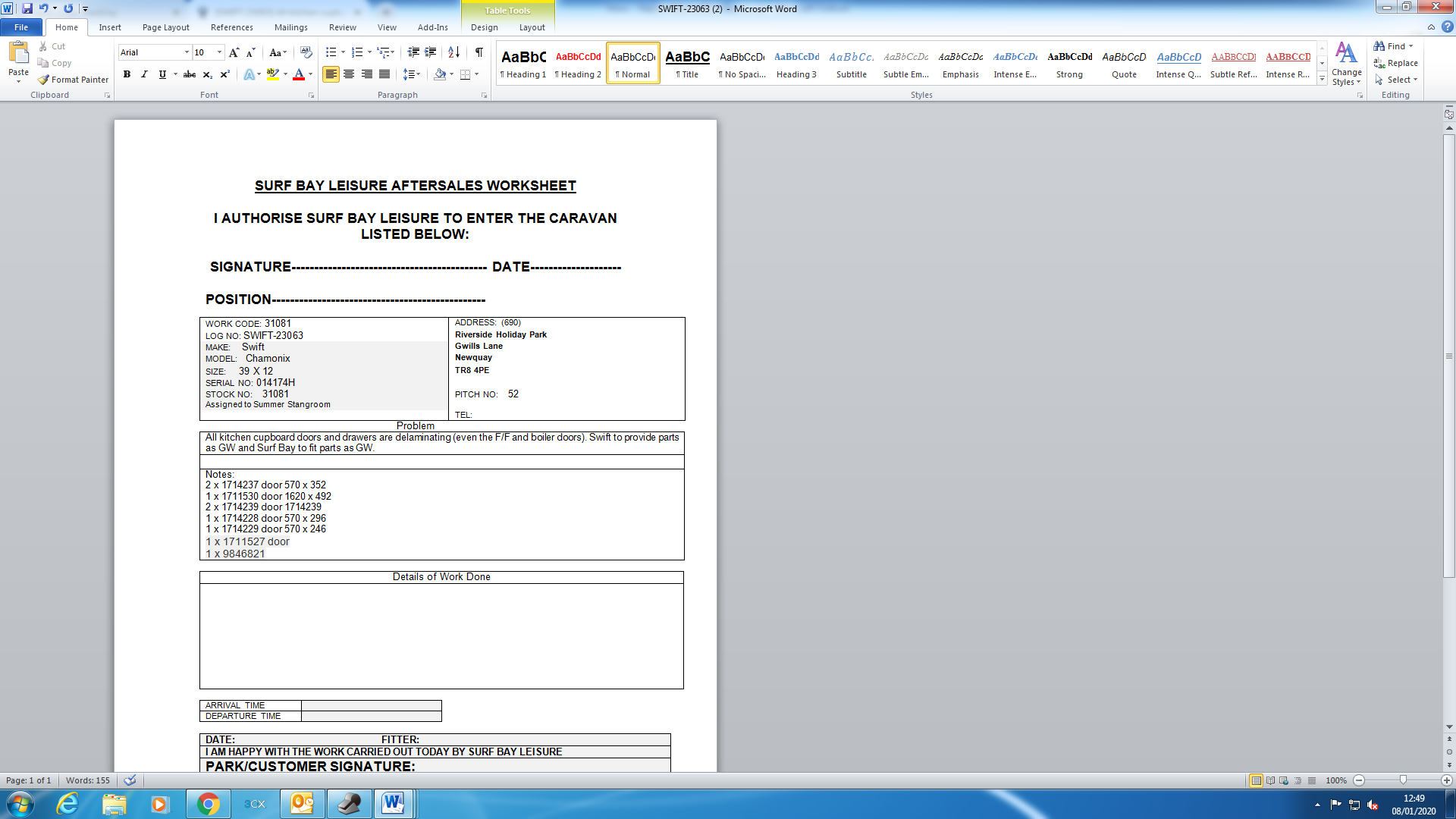Enable Justify text alignment
The width and height of the screenshot is (1456, 819).
point(384,74)
